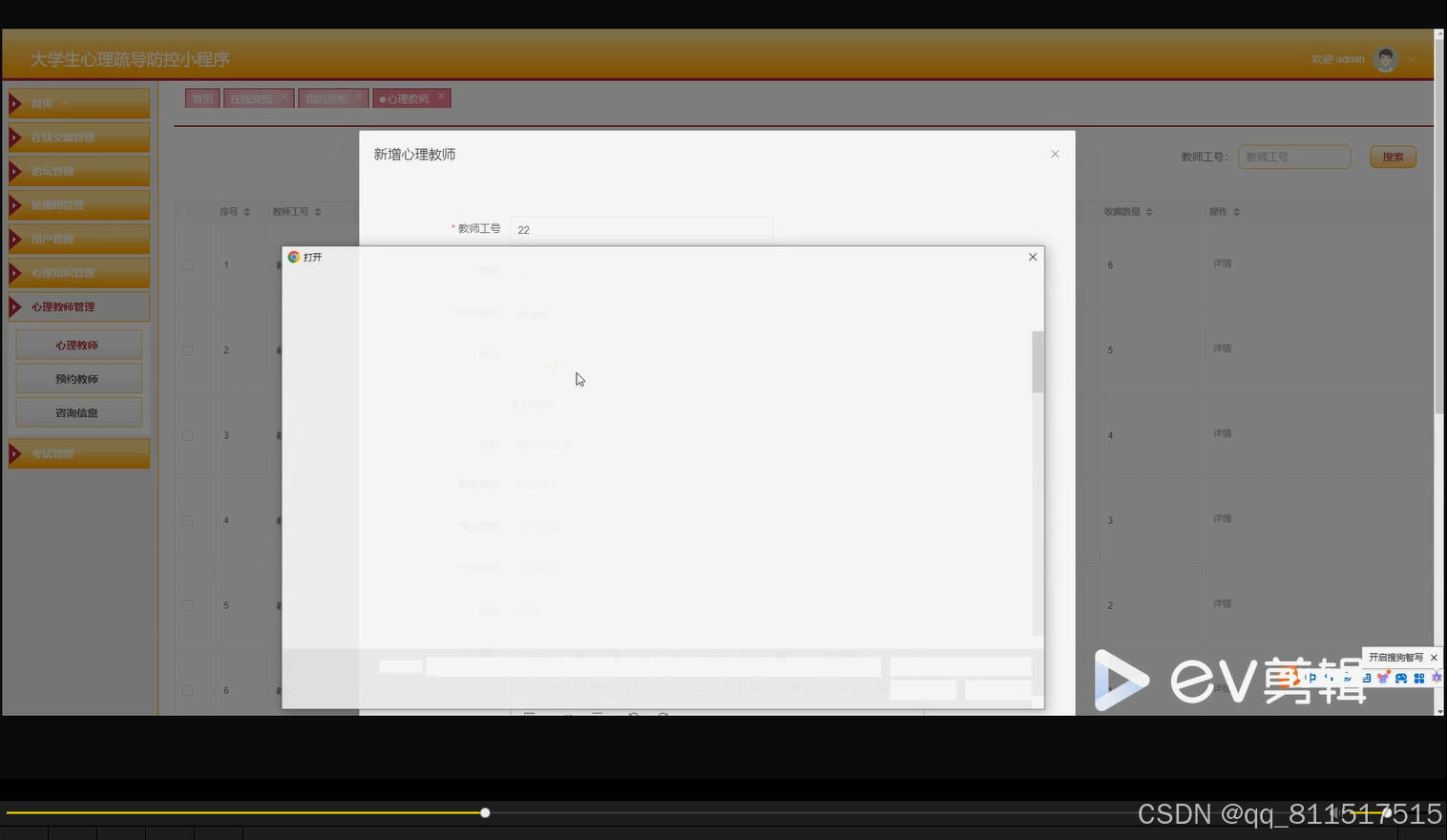Toggle the select-all table header checkbox

184,210
